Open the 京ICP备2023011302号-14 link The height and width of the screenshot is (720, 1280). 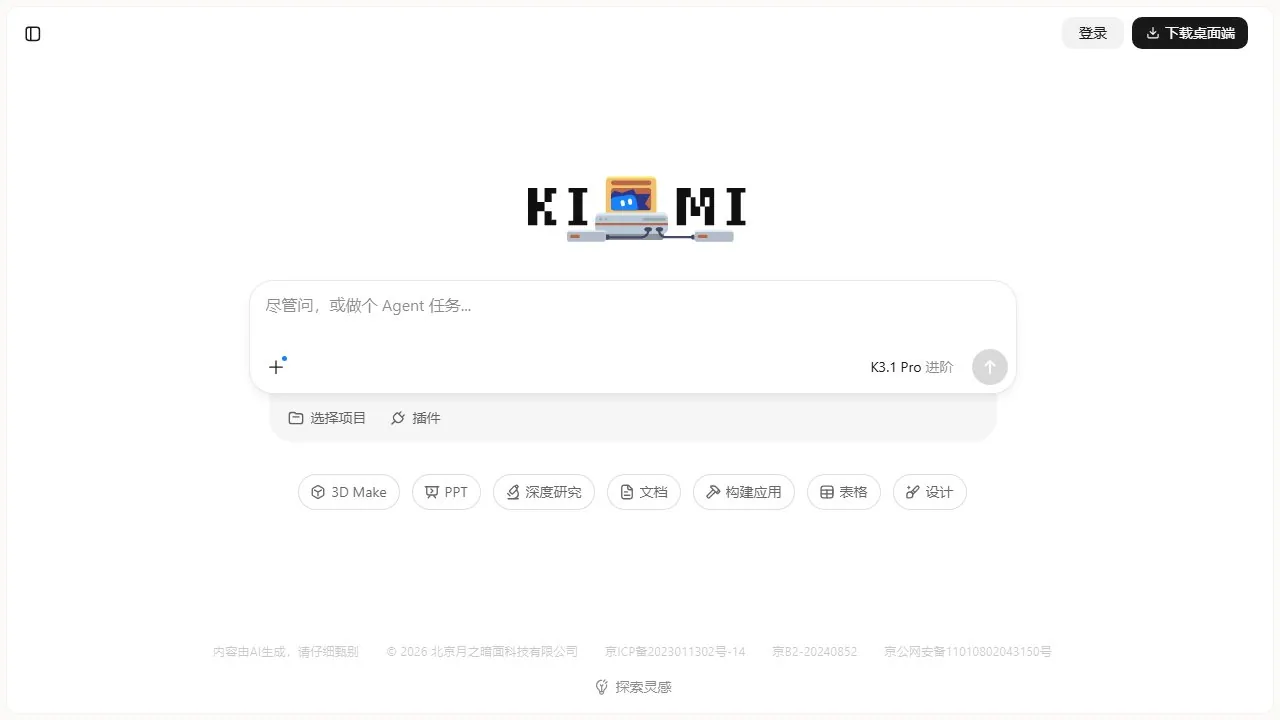point(675,652)
